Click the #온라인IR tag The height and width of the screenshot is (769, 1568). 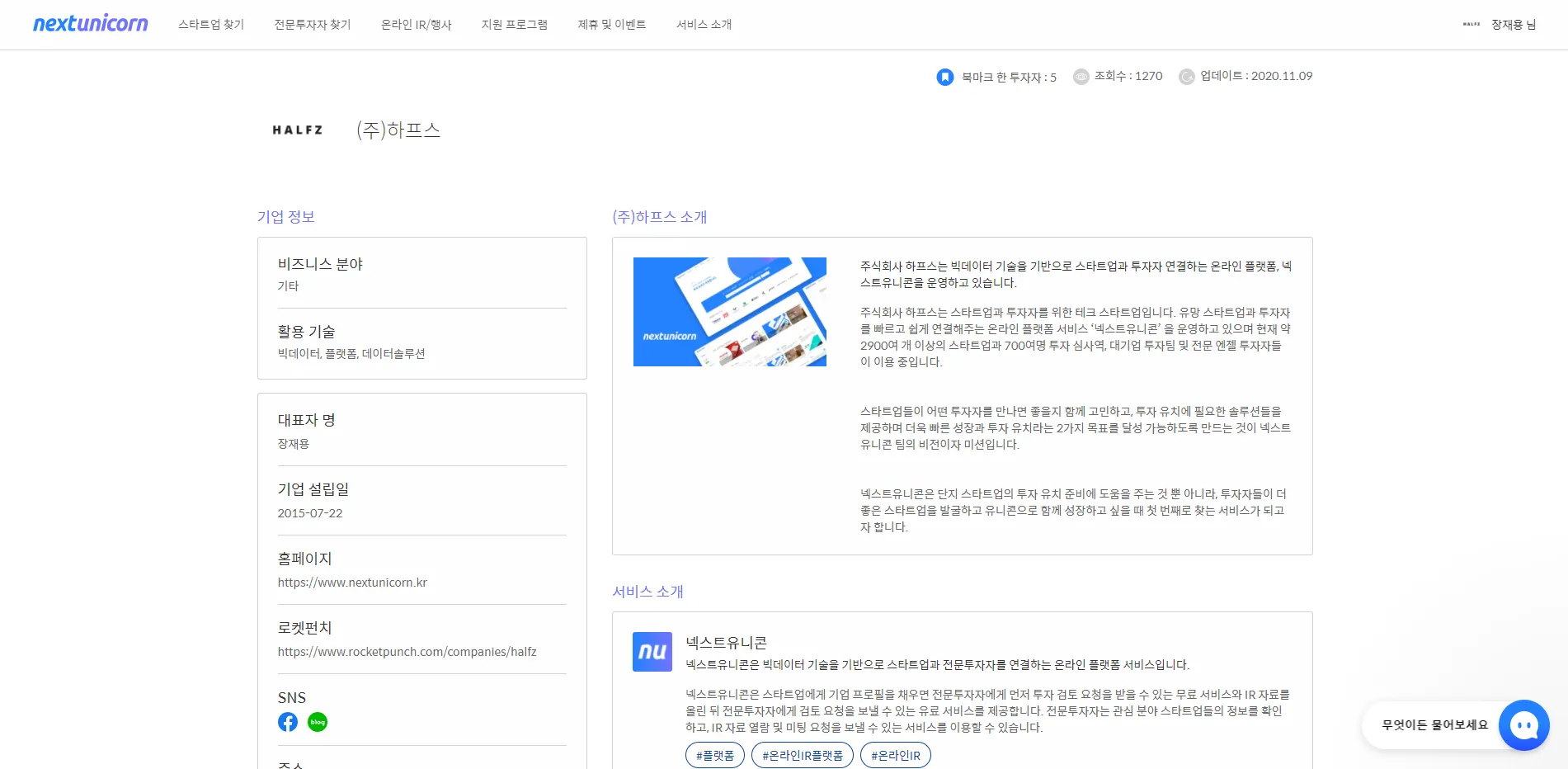pos(896,755)
